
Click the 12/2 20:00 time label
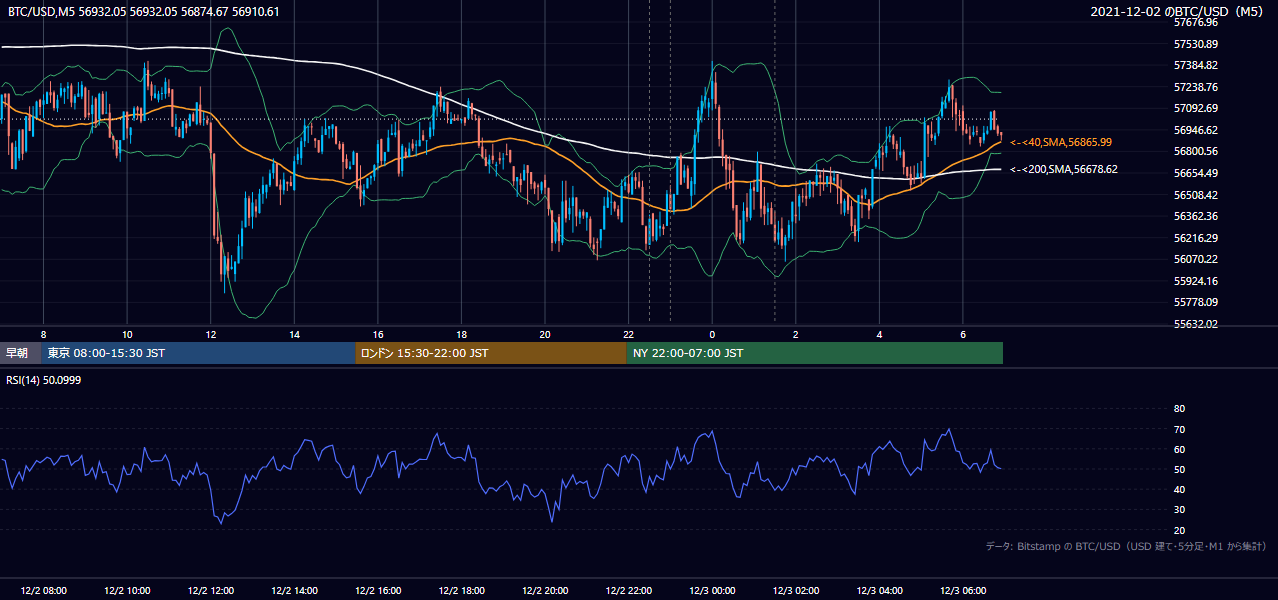tap(545, 591)
